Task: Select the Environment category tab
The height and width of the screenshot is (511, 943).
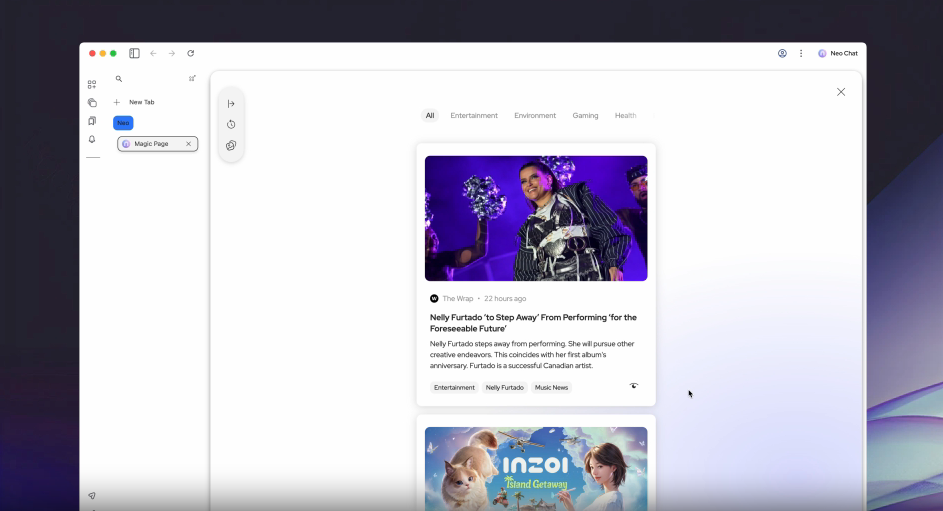Action: [x=535, y=116]
